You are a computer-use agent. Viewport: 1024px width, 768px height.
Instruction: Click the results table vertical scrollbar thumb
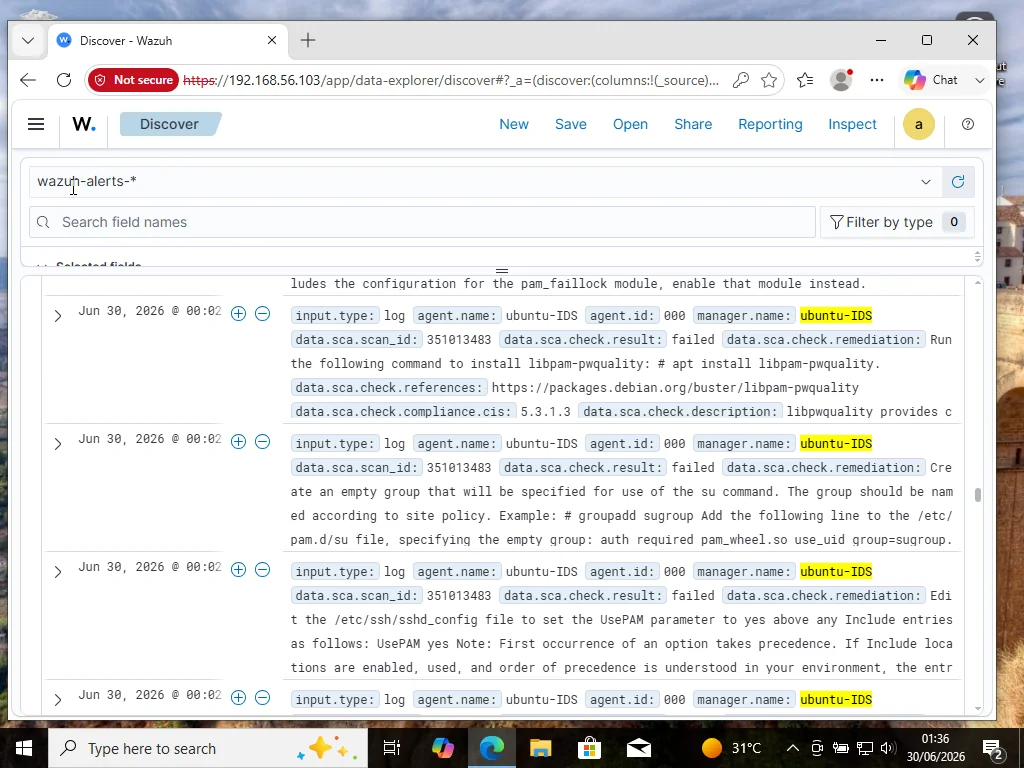(978, 495)
